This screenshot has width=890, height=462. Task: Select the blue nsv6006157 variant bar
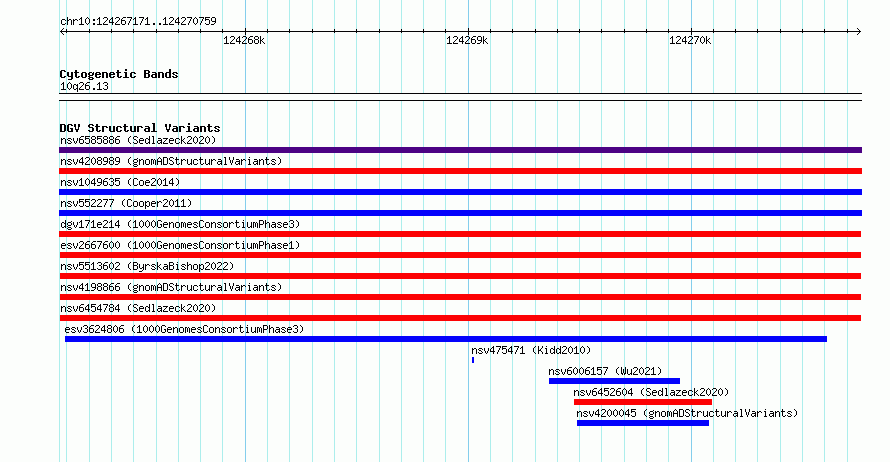coord(614,381)
